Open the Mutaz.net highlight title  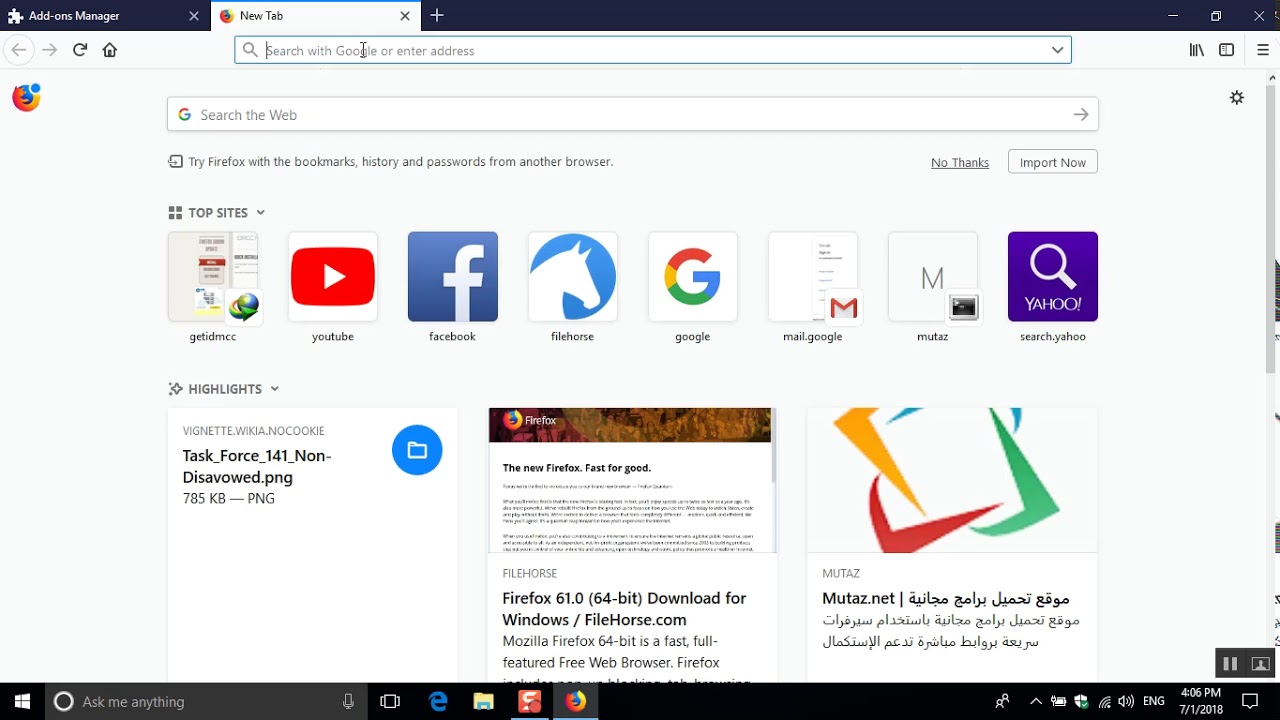point(946,598)
